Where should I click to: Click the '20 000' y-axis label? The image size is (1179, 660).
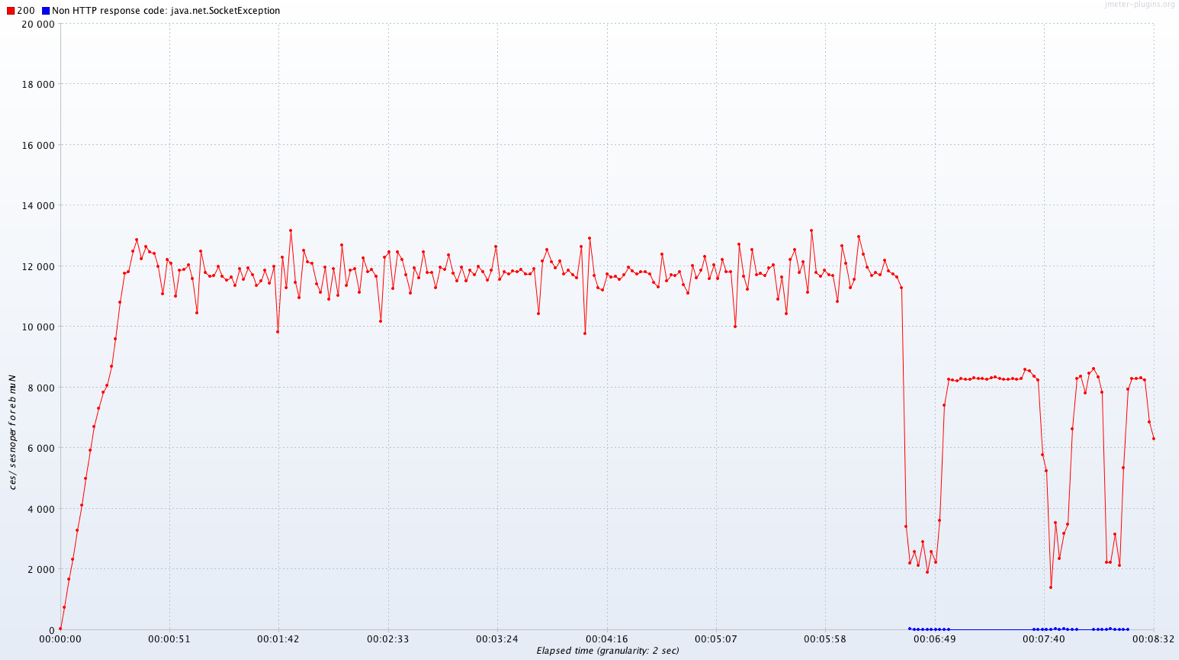tap(39, 24)
